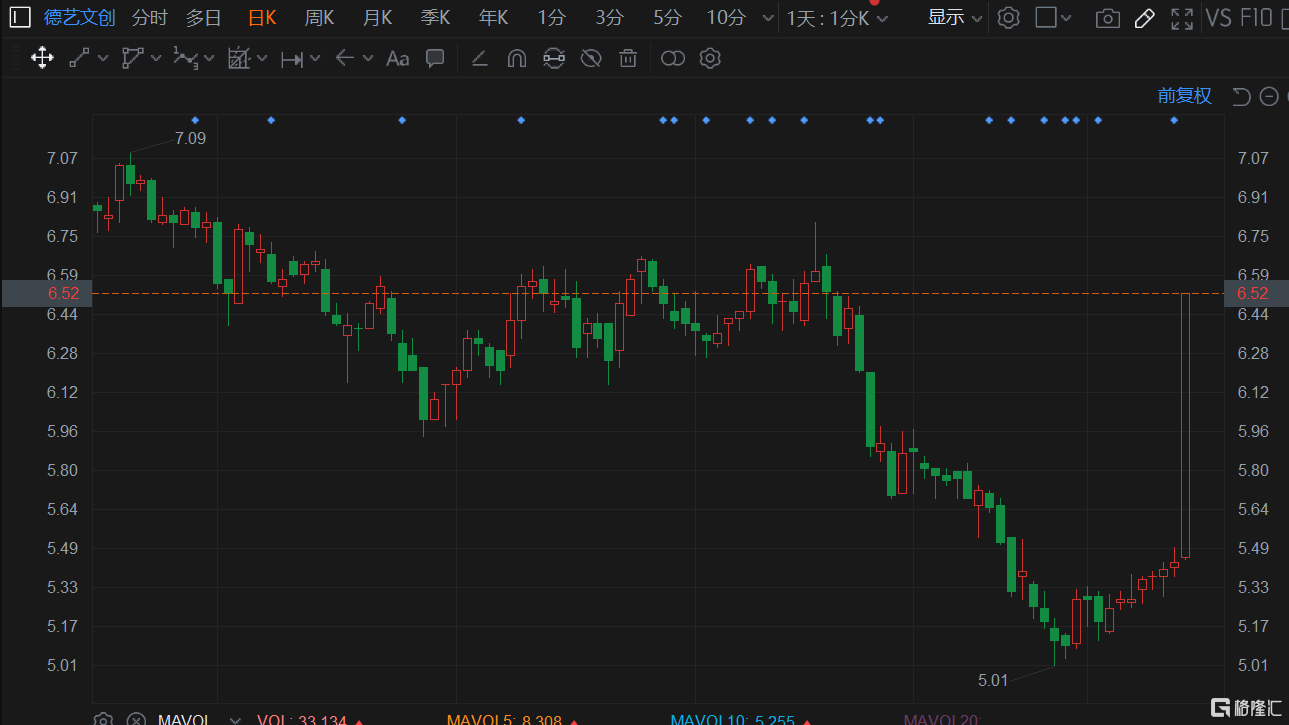Screen dimensions: 1289x725
Task: Select the polygon shape drawing tool
Action: 133,58
